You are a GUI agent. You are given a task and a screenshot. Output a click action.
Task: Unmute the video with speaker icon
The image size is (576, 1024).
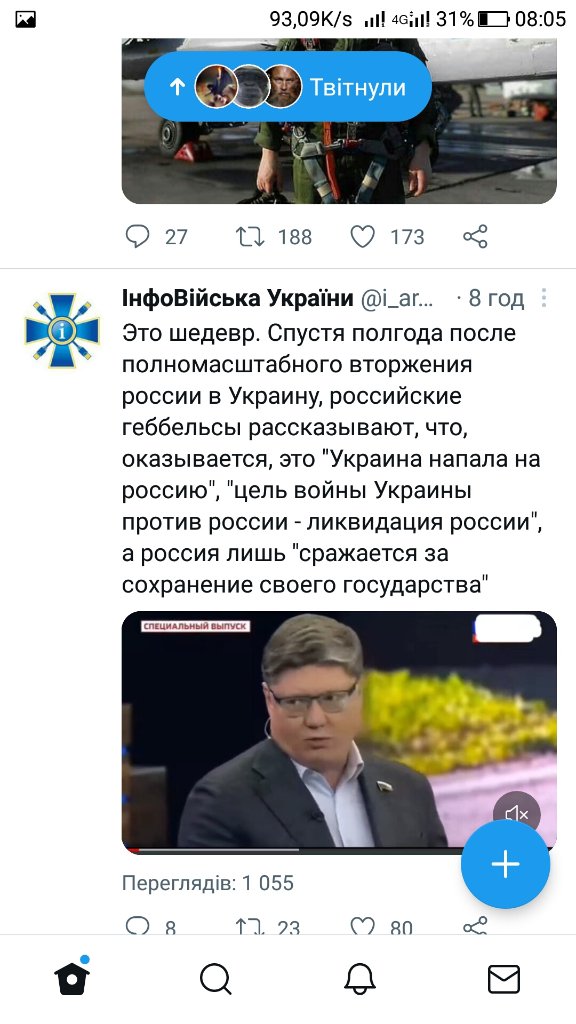point(516,814)
